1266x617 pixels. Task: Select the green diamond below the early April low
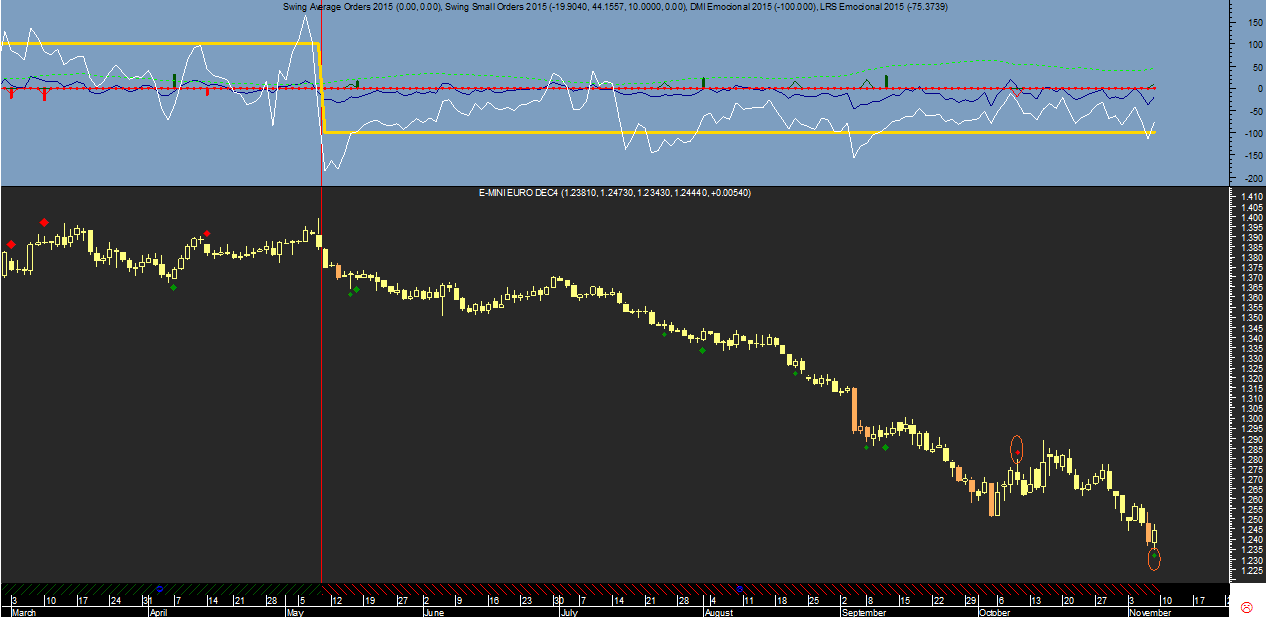click(x=173, y=287)
